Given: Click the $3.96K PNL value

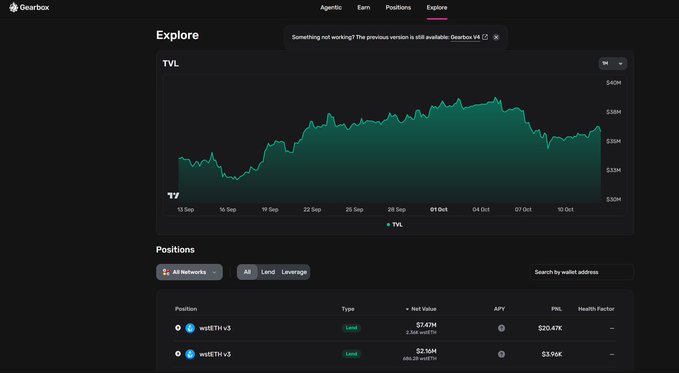Looking at the screenshot, I should (552, 354).
